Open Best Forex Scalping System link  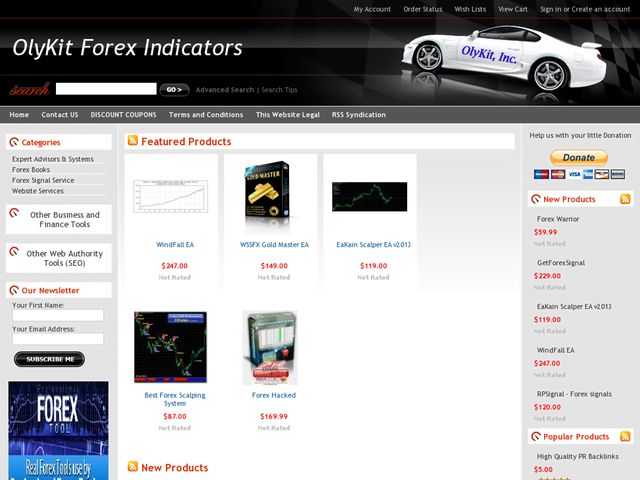(x=175, y=399)
